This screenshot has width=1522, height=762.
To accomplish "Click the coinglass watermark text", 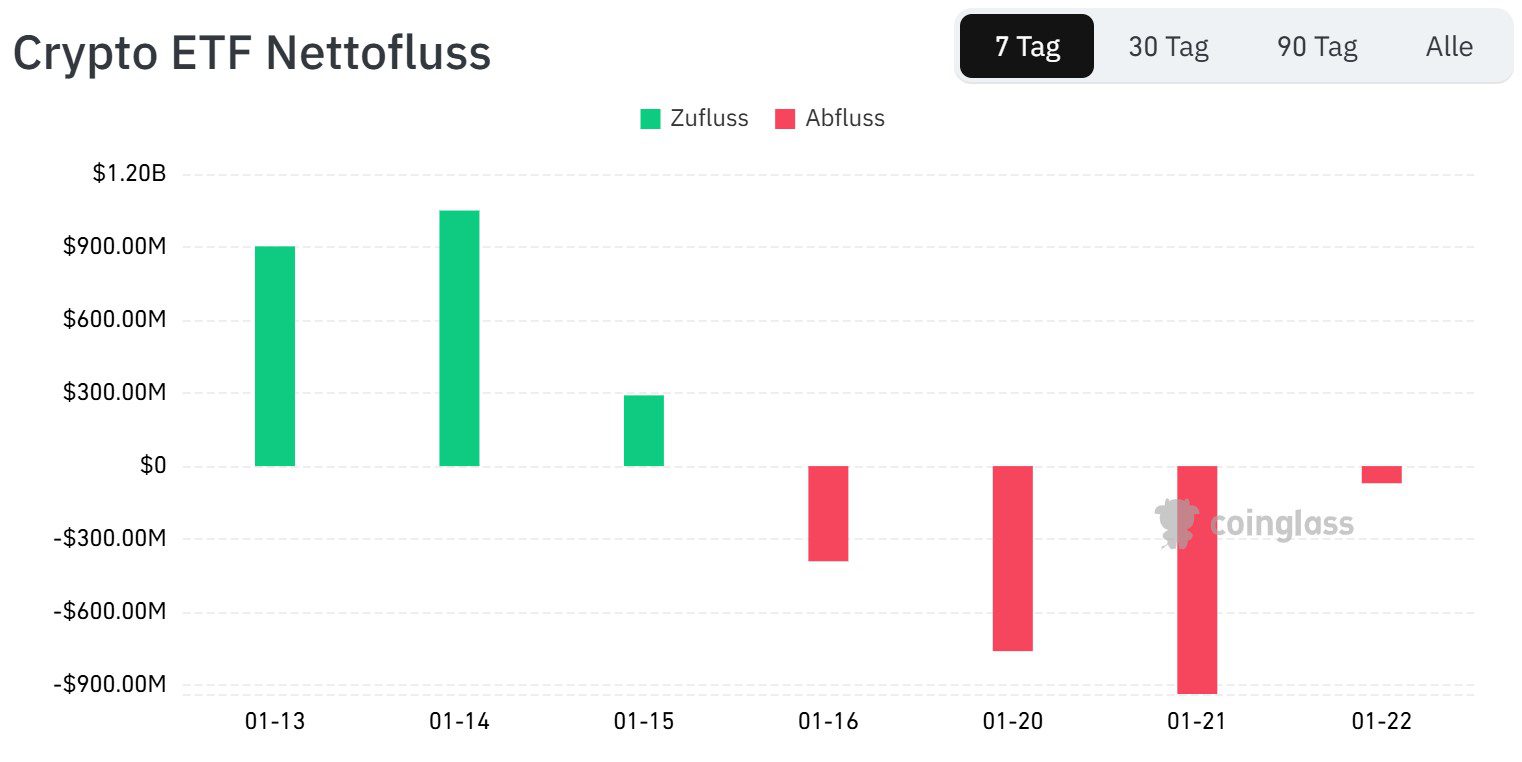I will click(1282, 524).
